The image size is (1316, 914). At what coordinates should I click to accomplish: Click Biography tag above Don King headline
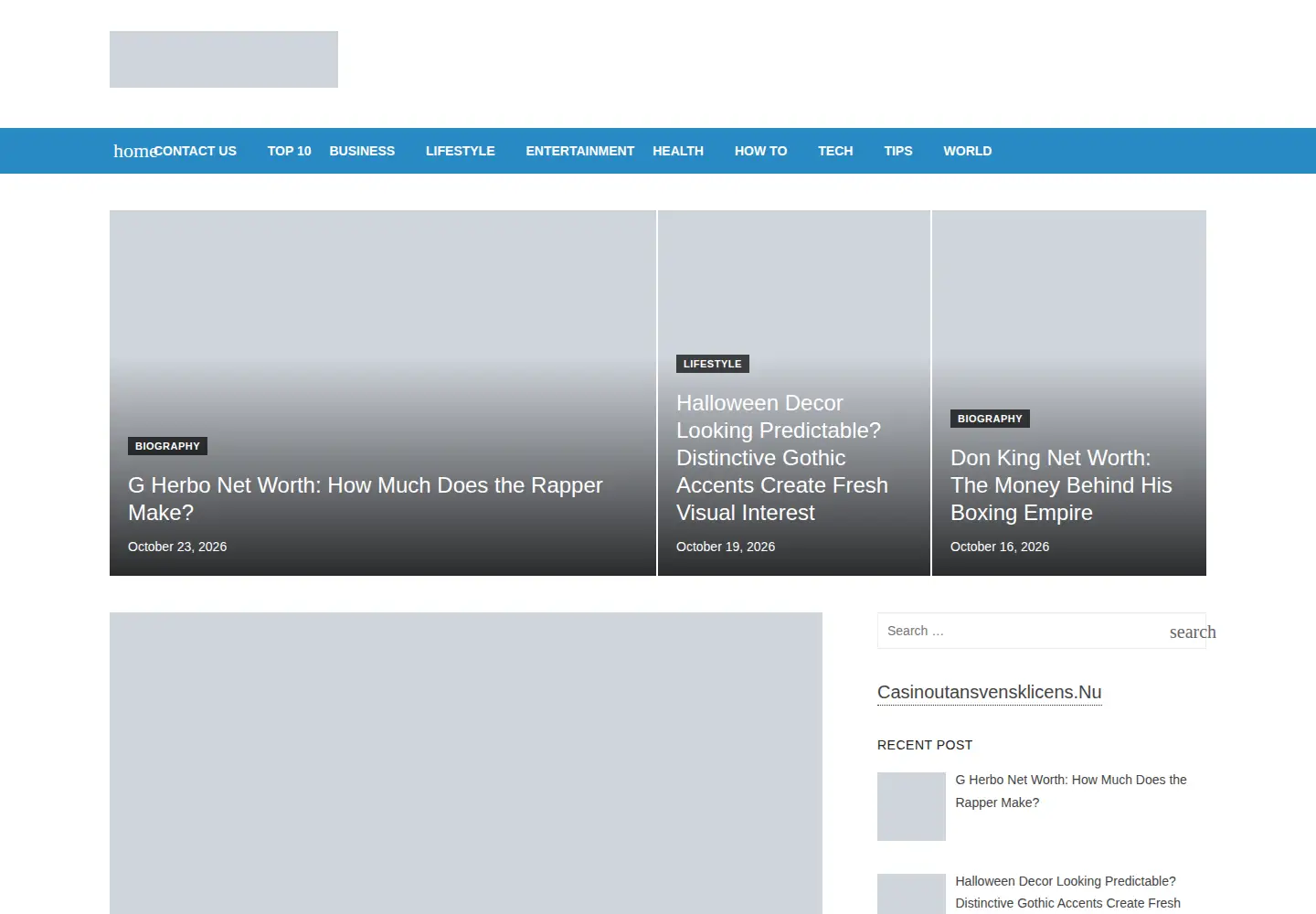pos(990,419)
